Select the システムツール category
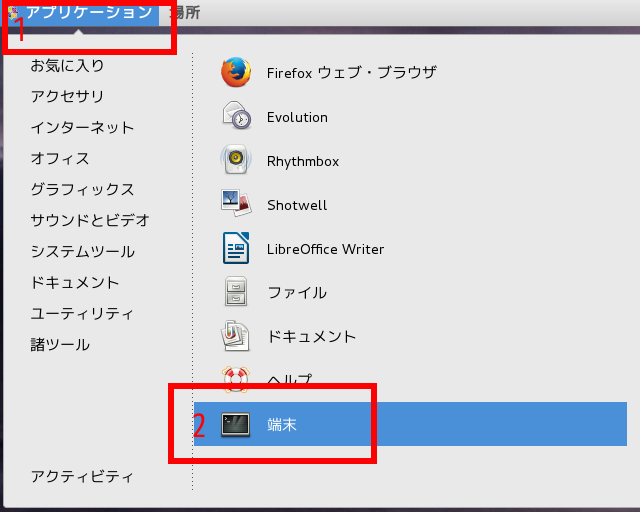The width and height of the screenshot is (640, 512). click(x=82, y=251)
